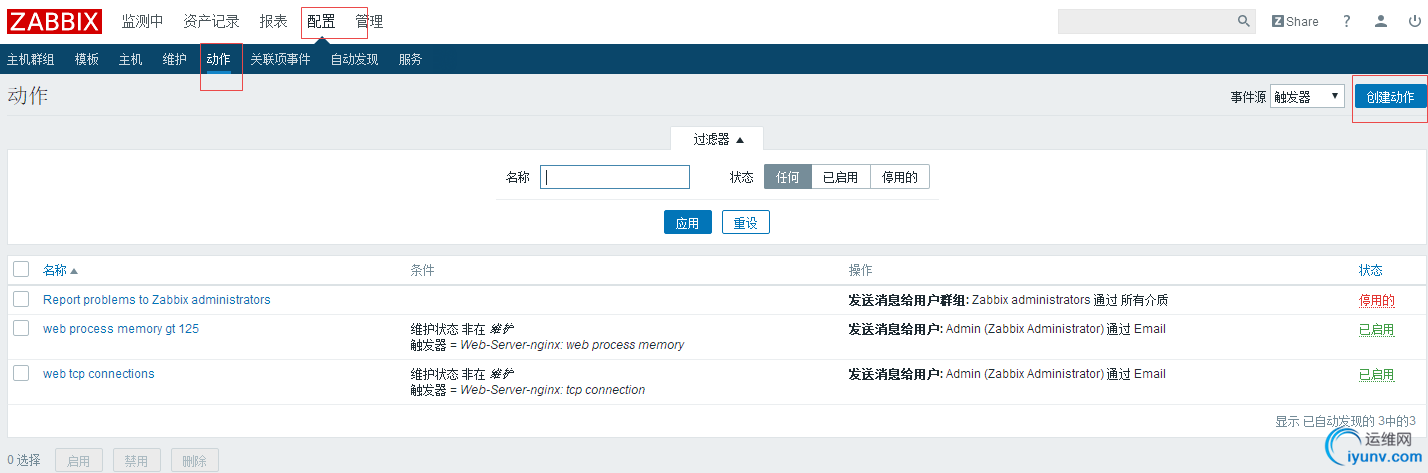The height and width of the screenshot is (473, 1428).
Task: Click the ZABBIX logo
Action: tap(55, 21)
